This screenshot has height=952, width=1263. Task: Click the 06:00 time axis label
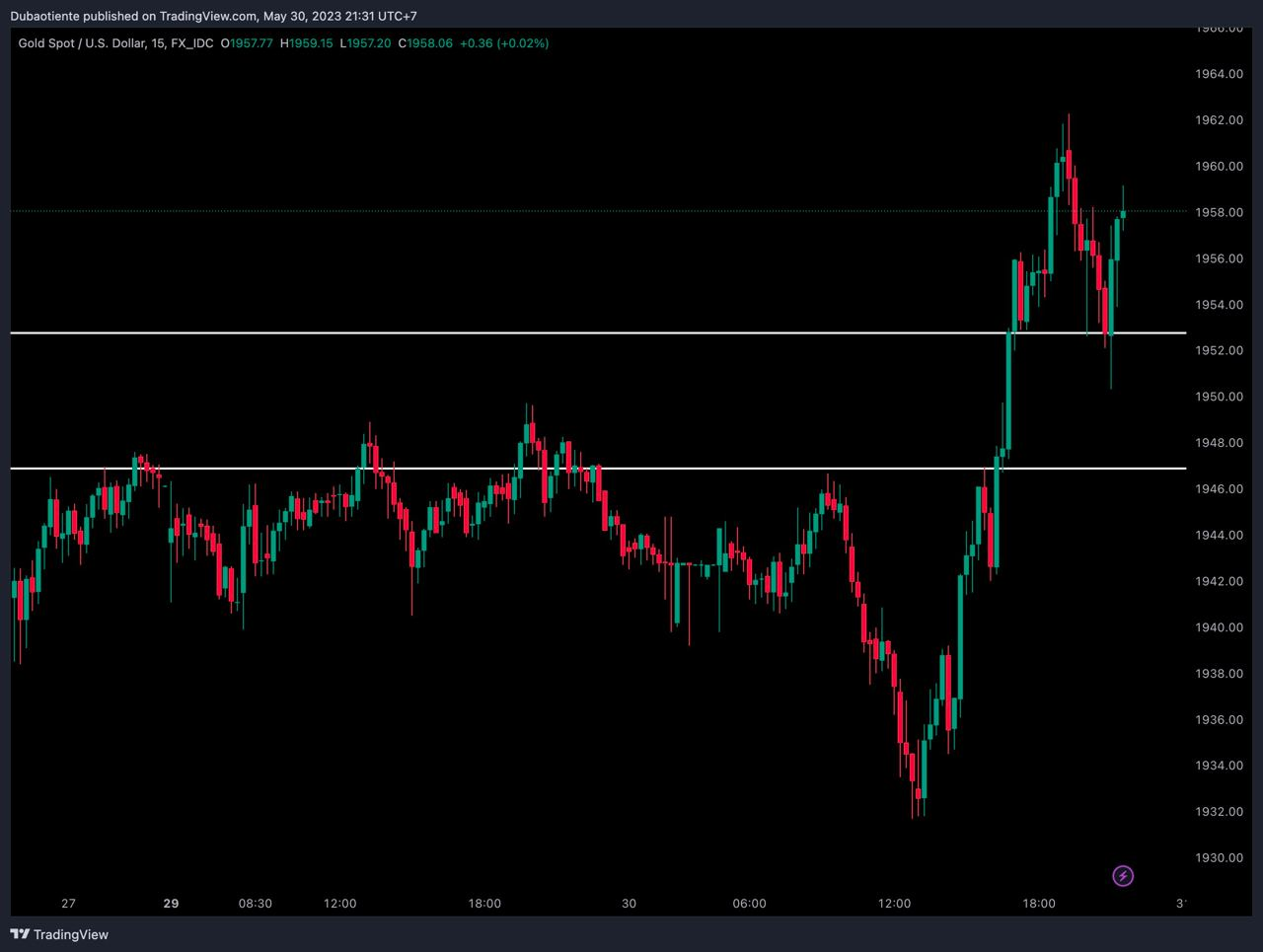point(749,904)
